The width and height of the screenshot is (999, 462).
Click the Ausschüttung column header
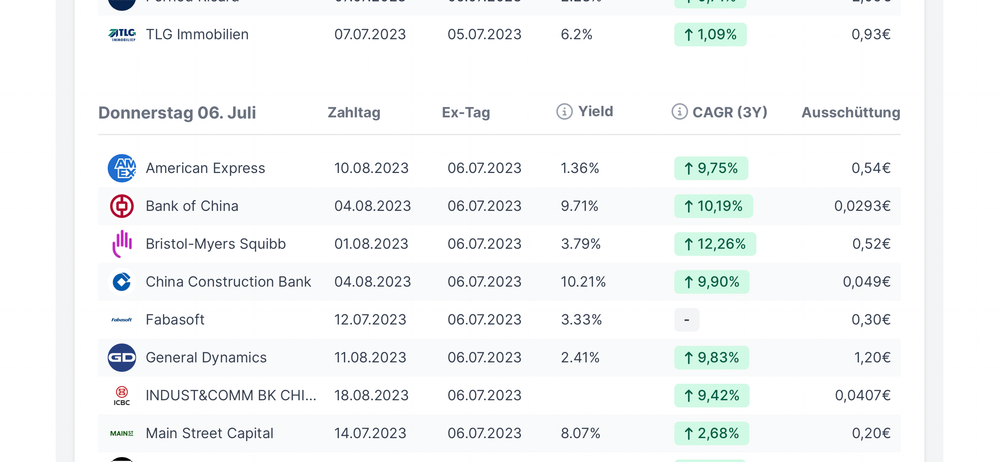[x=850, y=113]
